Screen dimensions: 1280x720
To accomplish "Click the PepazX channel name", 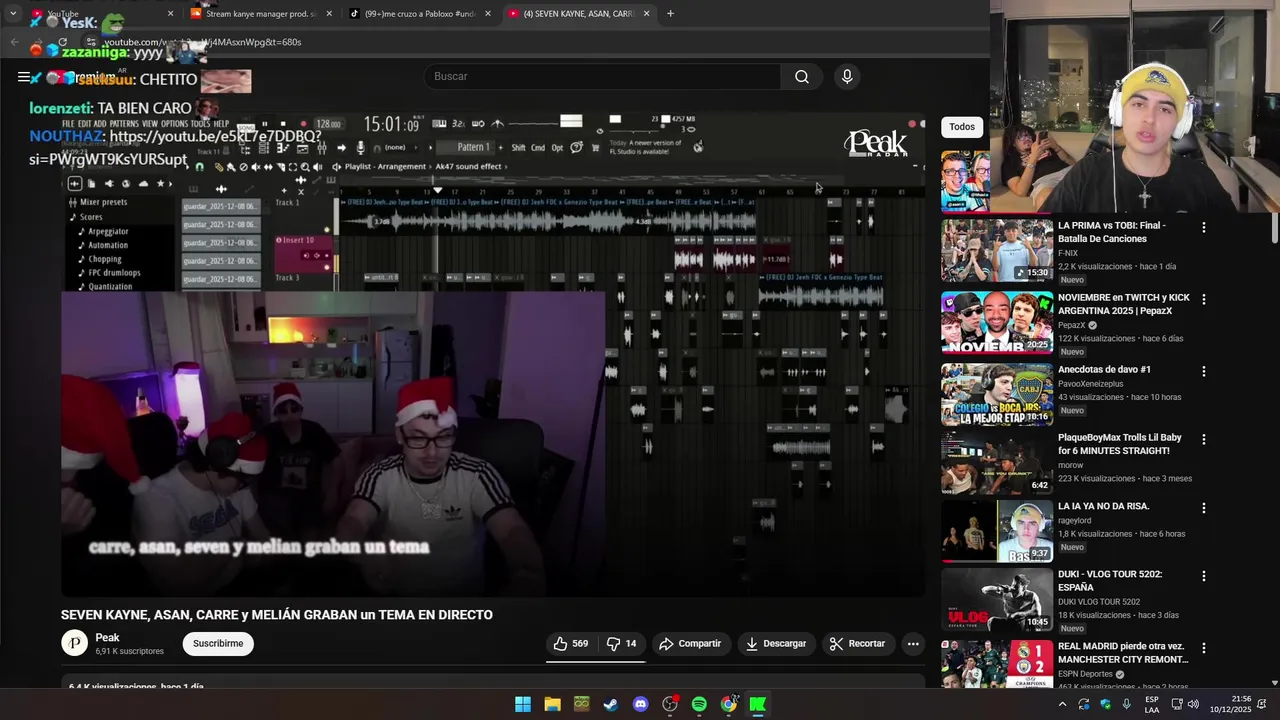I will tap(1071, 326).
